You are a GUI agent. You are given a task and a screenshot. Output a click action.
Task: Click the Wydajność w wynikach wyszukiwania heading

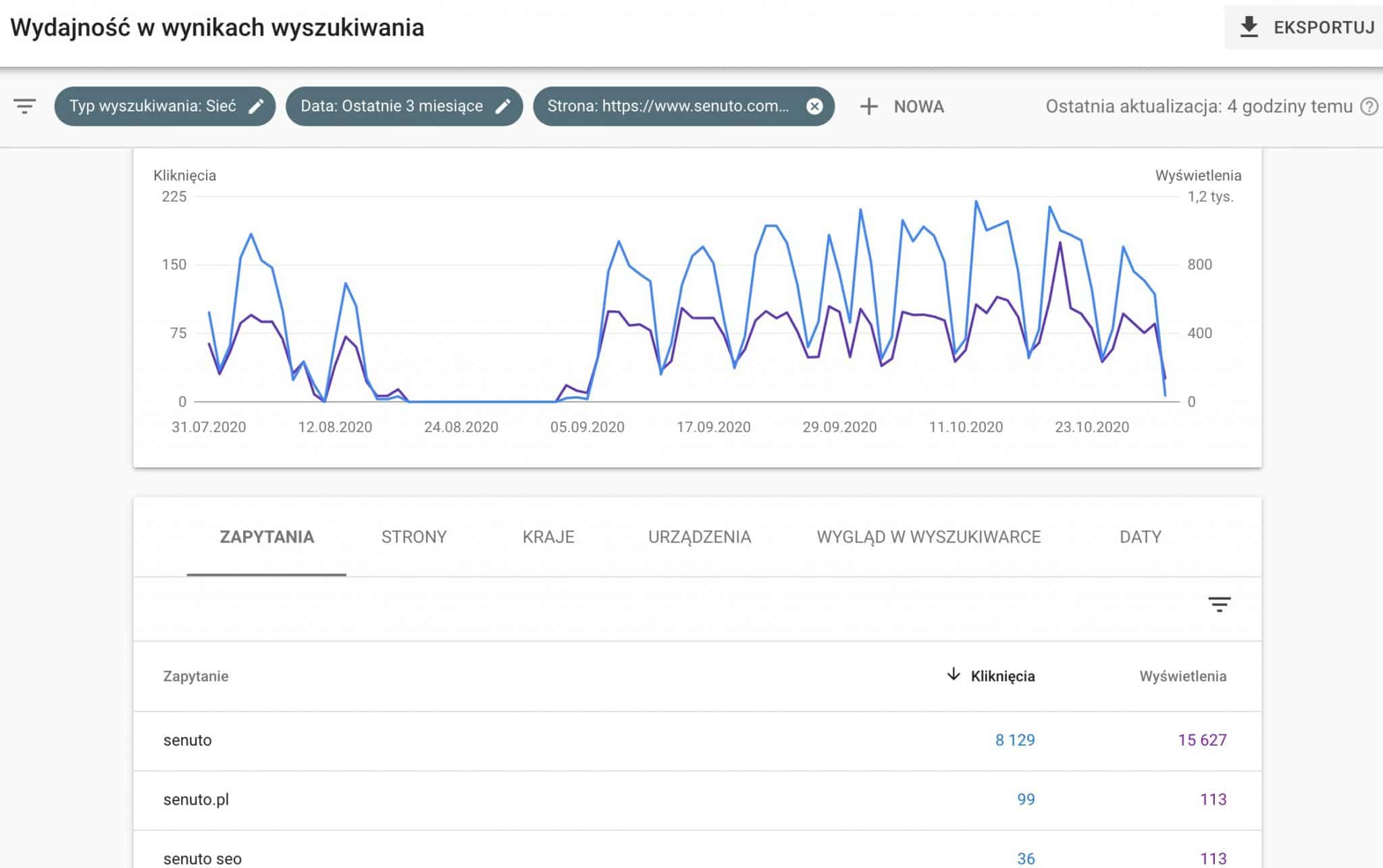[x=217, y=28]
